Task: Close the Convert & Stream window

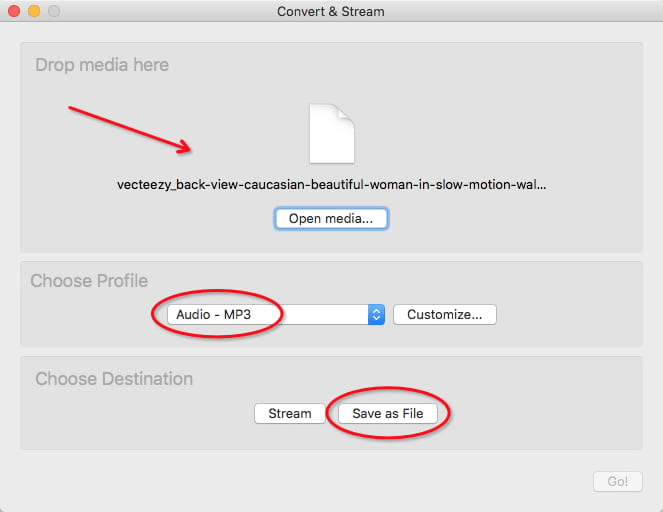Action: click(x=14, y=11)
